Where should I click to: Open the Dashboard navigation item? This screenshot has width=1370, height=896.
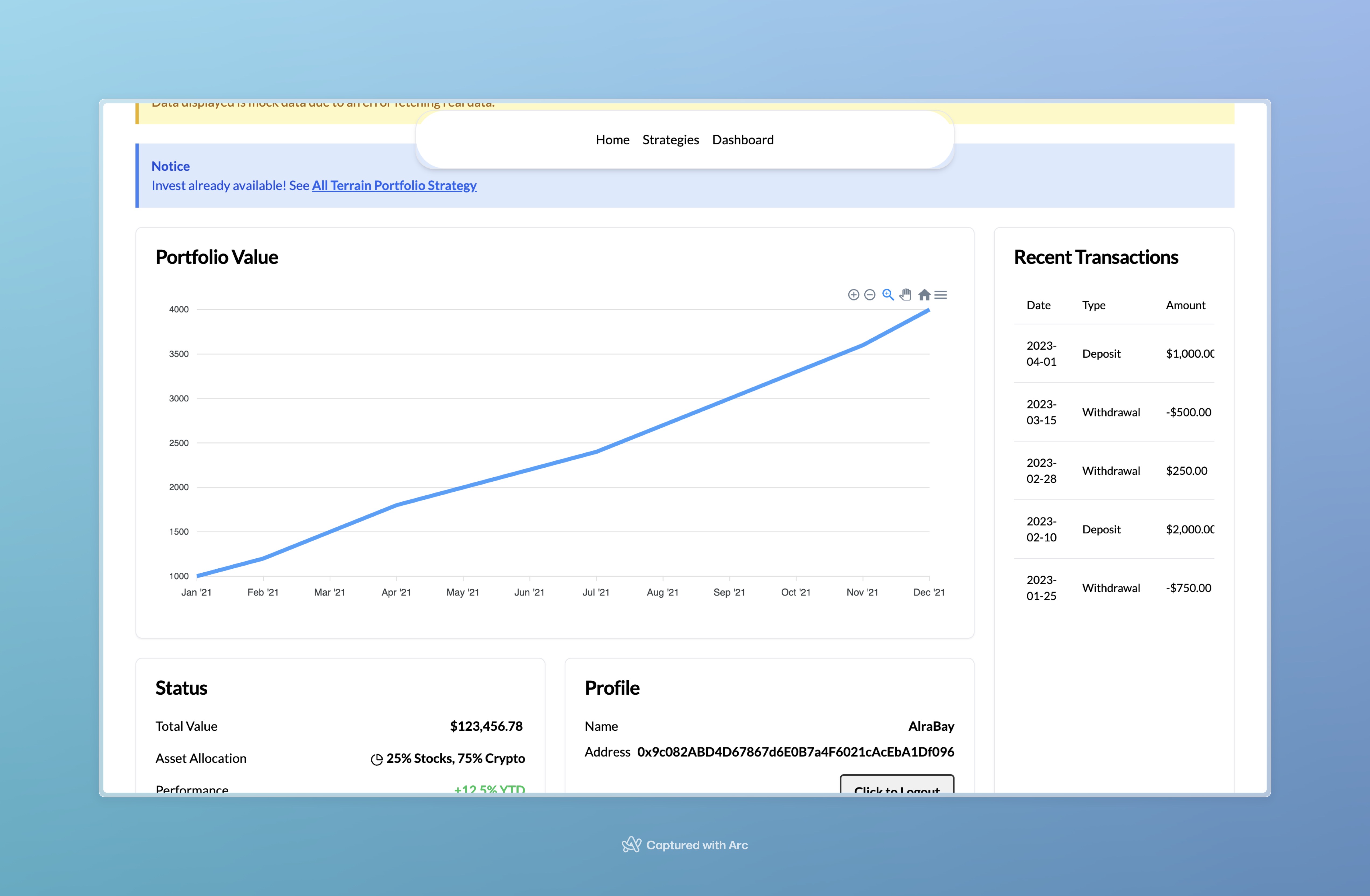click(743, 140)
